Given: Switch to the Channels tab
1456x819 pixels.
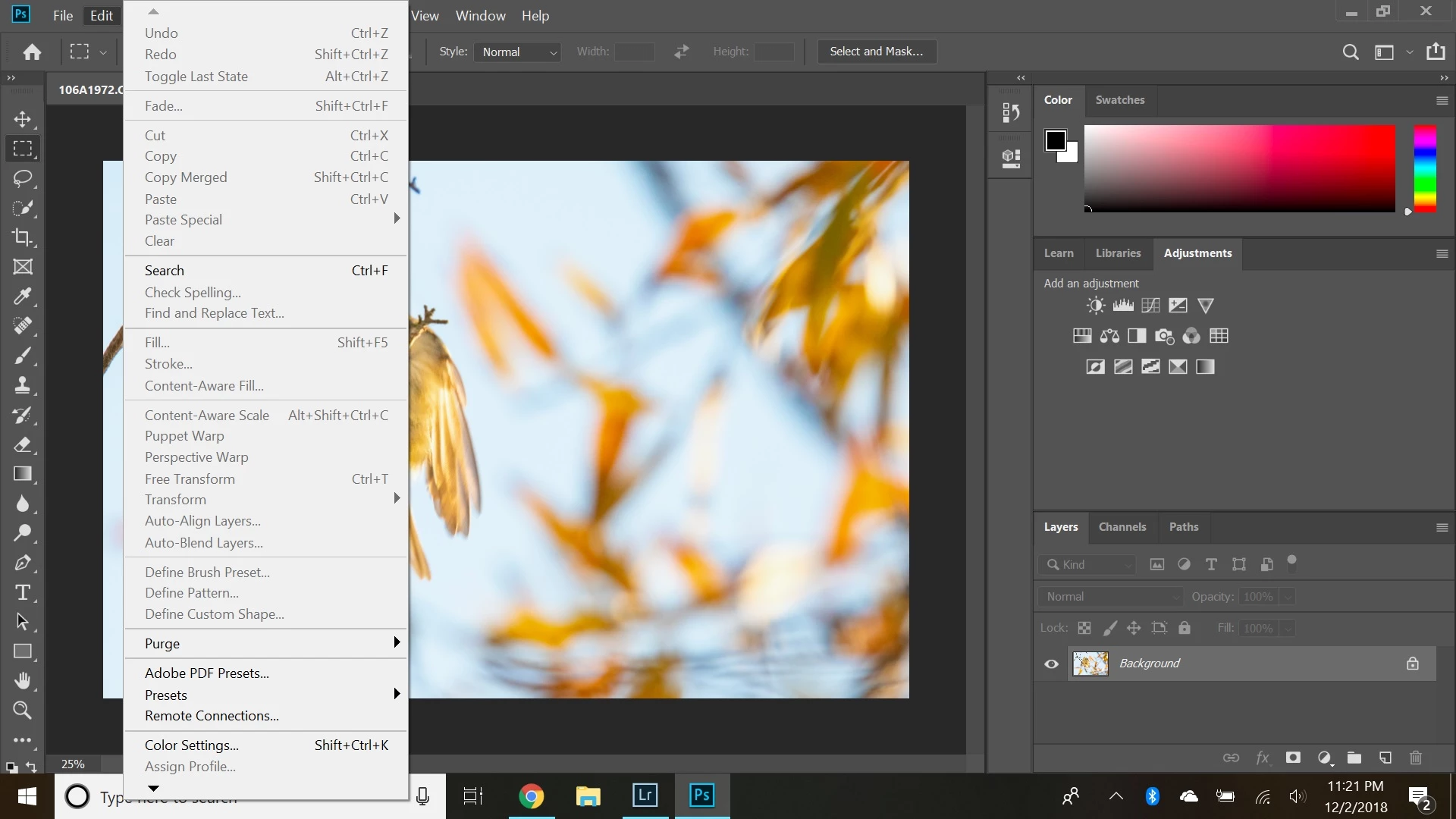Looking at the screenshot, I should (x=1122, y=526).
